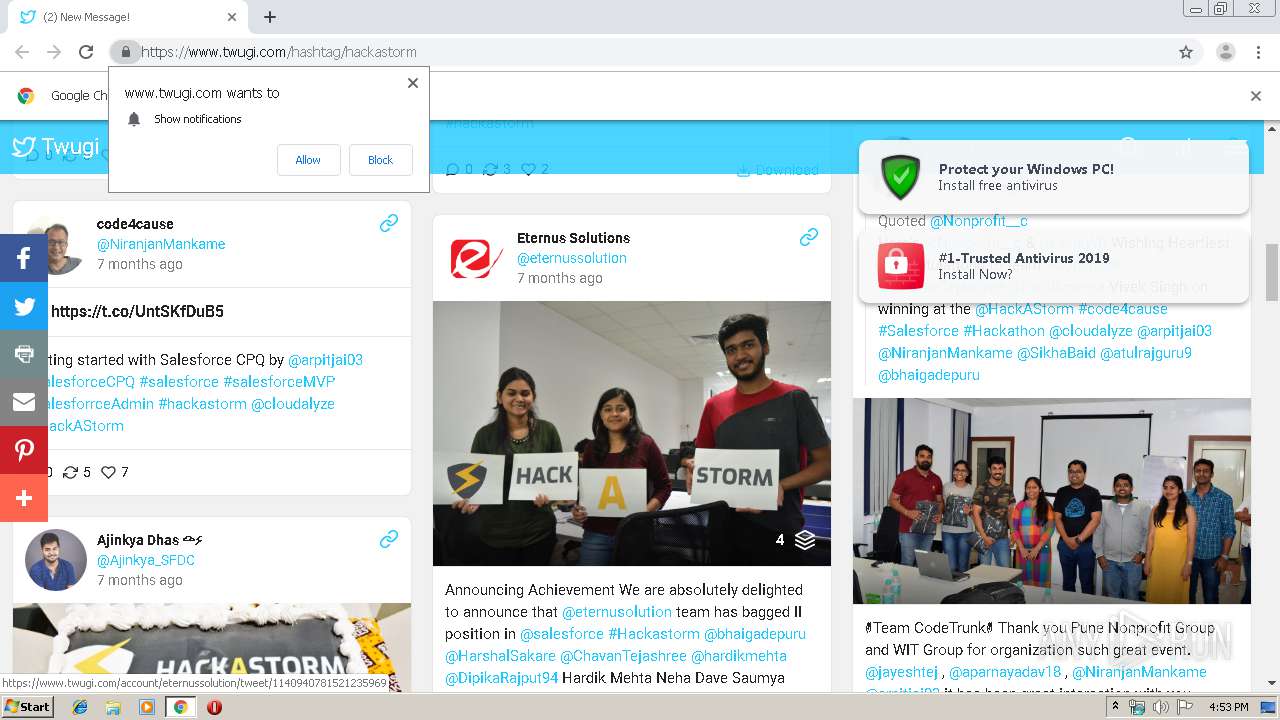The width and height of the screenshot is (1280, 720).
Task: Open the Windows Start menu
Action: (27, 706)
